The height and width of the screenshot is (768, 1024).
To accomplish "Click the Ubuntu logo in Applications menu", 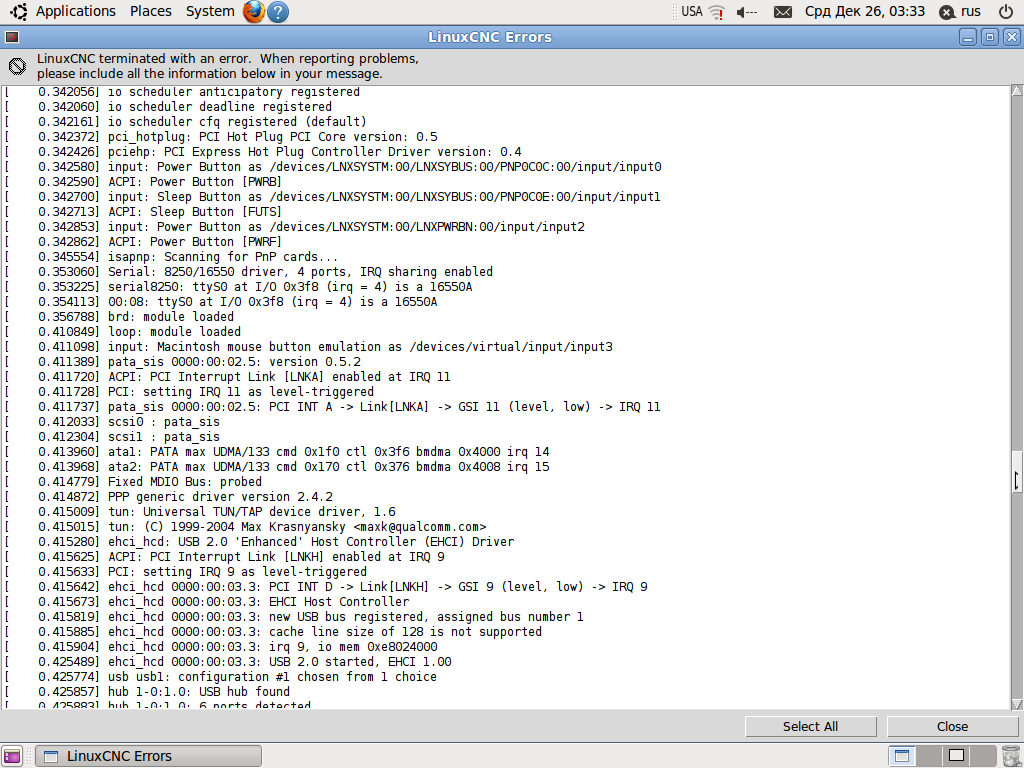I will (x=19, y=11).
